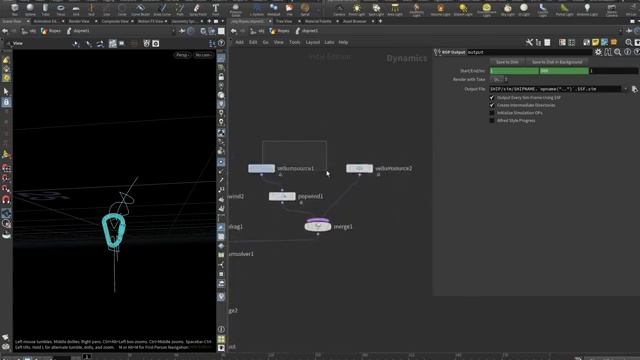Click the back arrow in scene view path bar

click(5, 31)
